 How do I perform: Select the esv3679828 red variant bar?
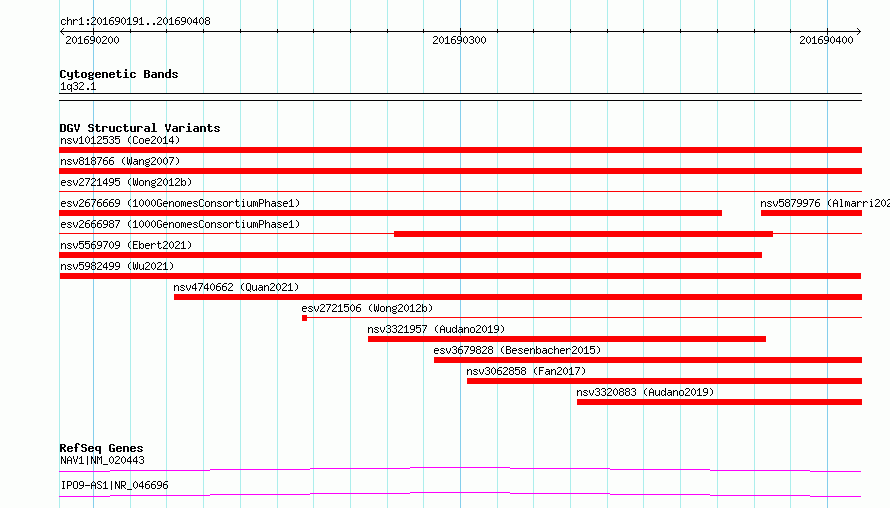pos(648,360)
